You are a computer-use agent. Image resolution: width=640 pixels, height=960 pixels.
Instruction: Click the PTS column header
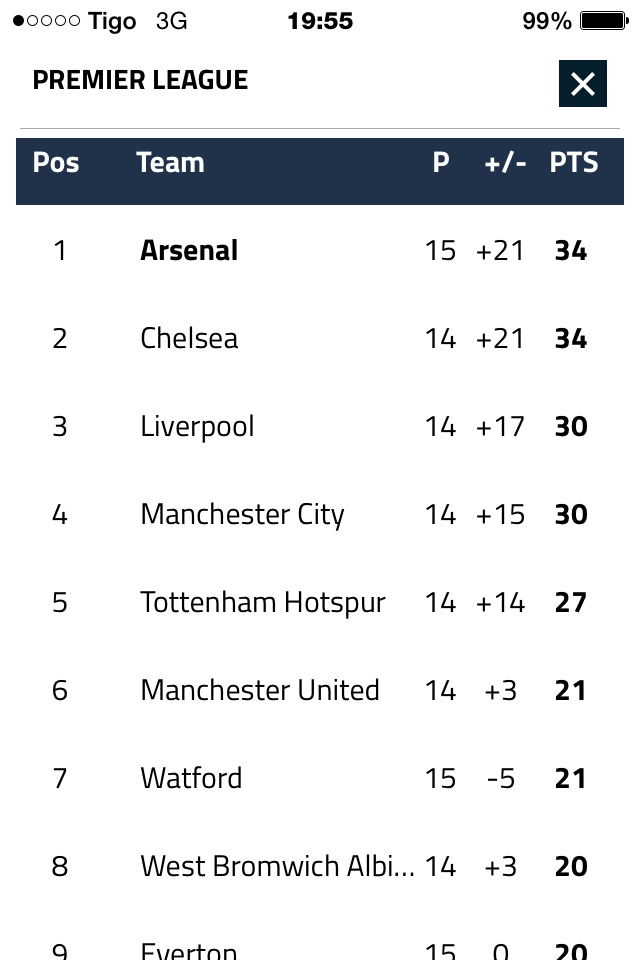click(x=573, y=163)
